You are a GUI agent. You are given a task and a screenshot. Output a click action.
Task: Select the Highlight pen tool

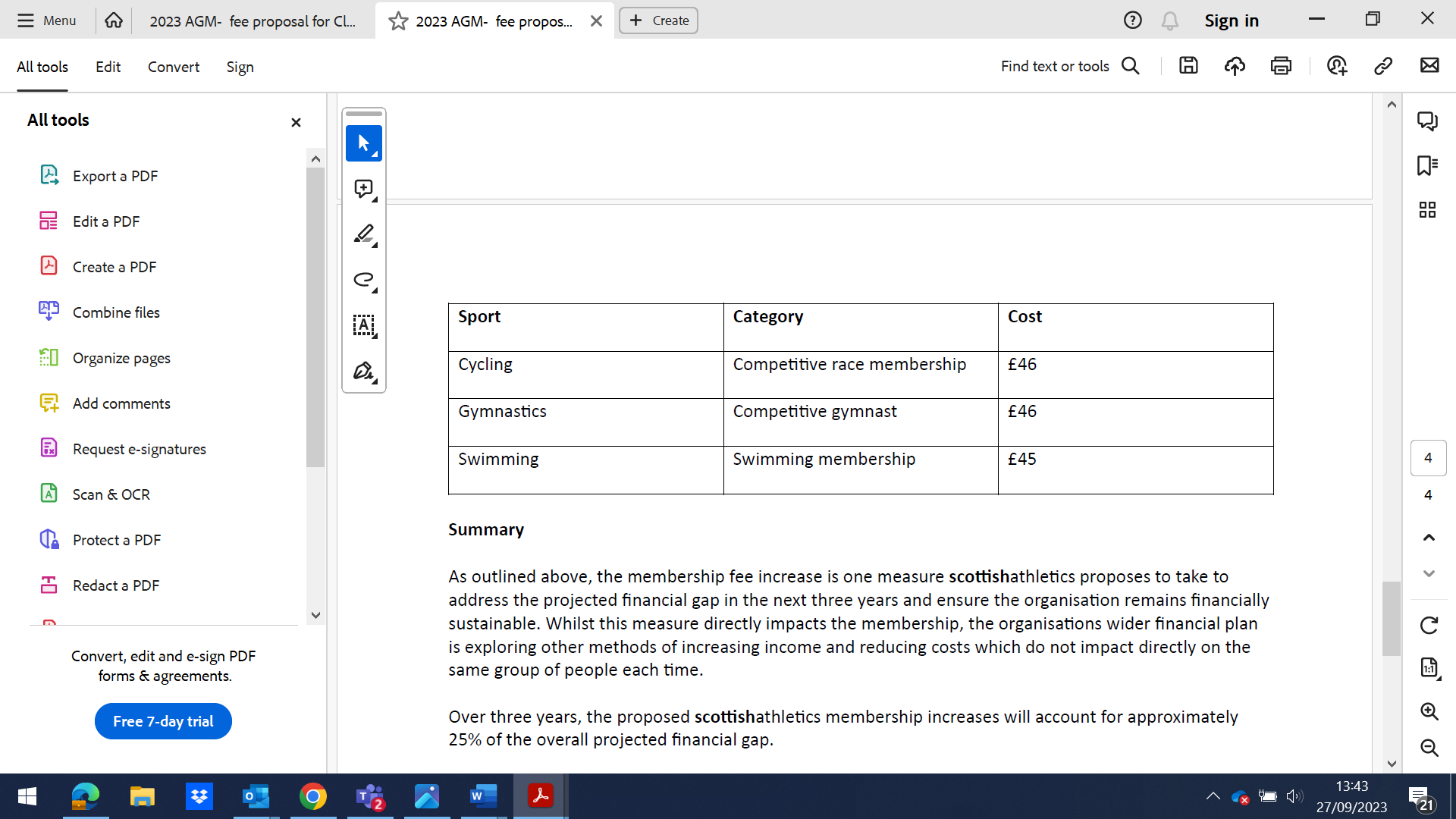click(x=364, y=234)
